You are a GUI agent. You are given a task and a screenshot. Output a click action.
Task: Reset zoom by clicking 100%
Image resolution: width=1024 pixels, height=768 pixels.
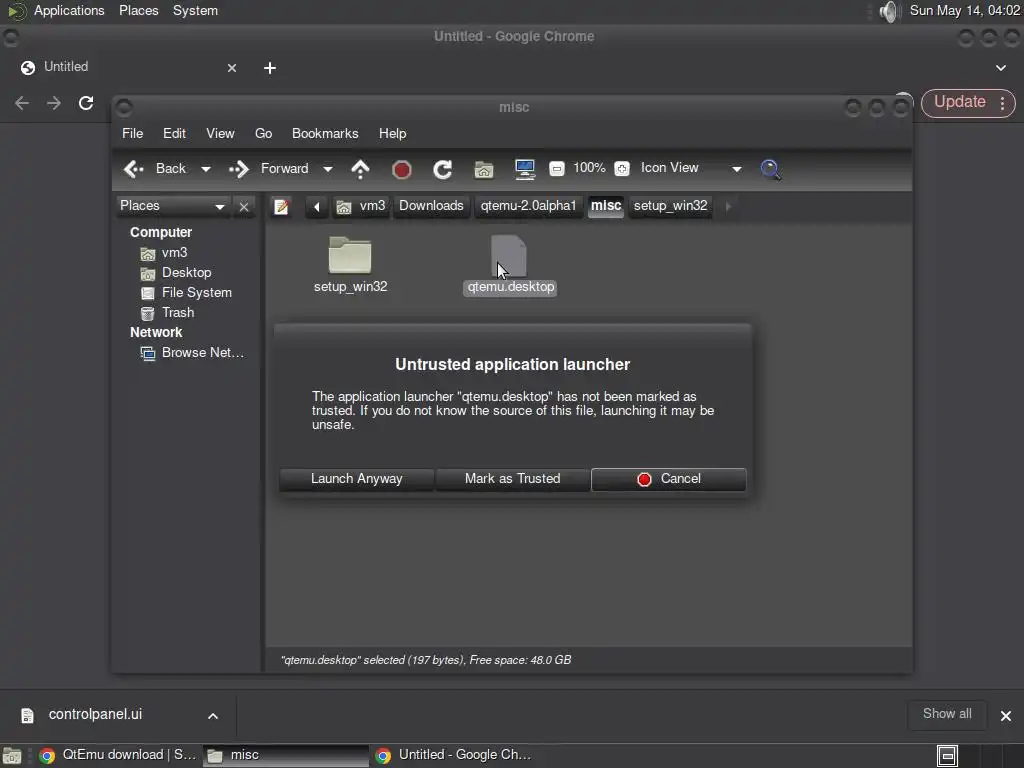point(589,168)
